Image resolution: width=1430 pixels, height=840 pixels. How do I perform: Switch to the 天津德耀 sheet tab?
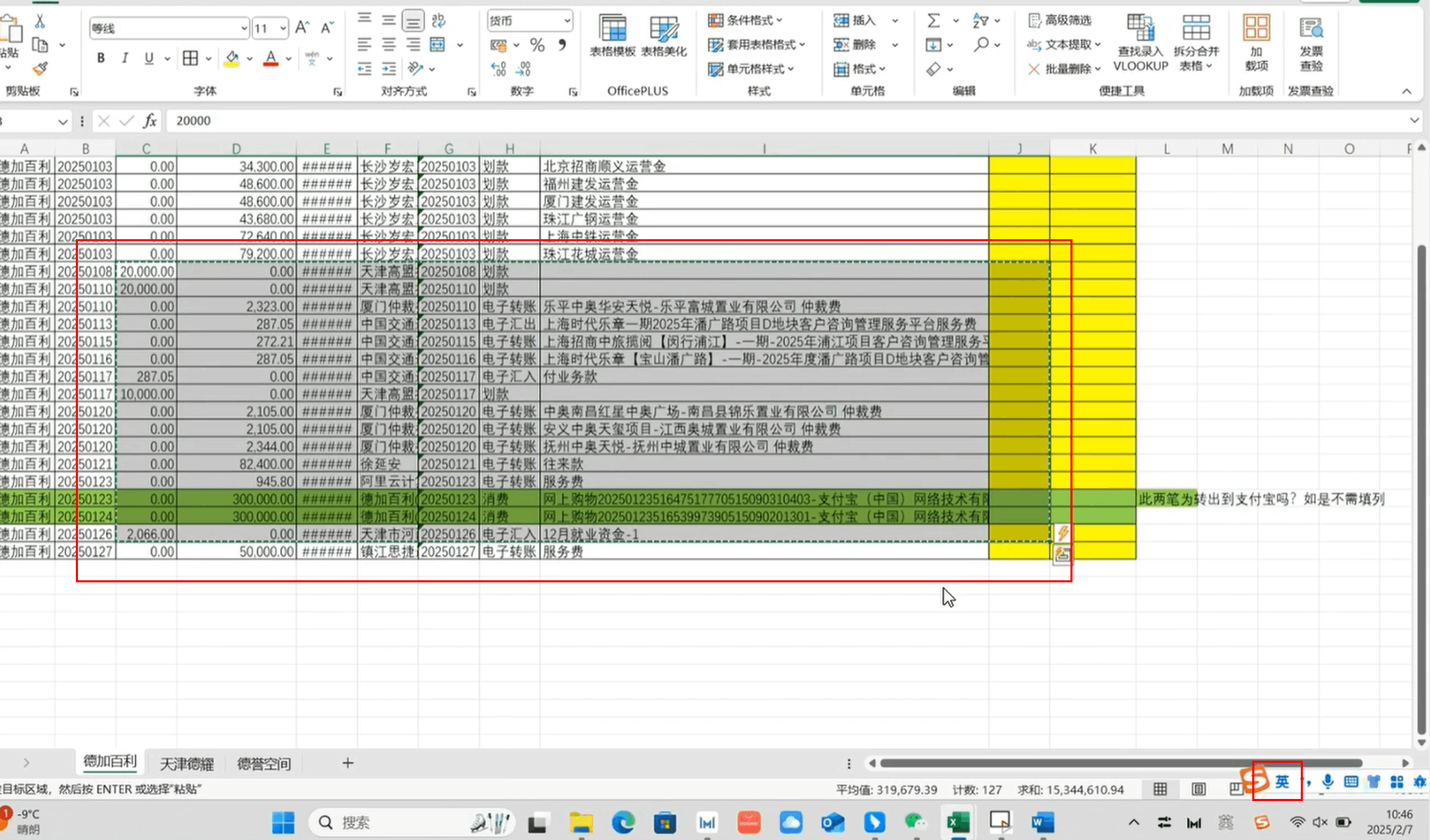187,763
